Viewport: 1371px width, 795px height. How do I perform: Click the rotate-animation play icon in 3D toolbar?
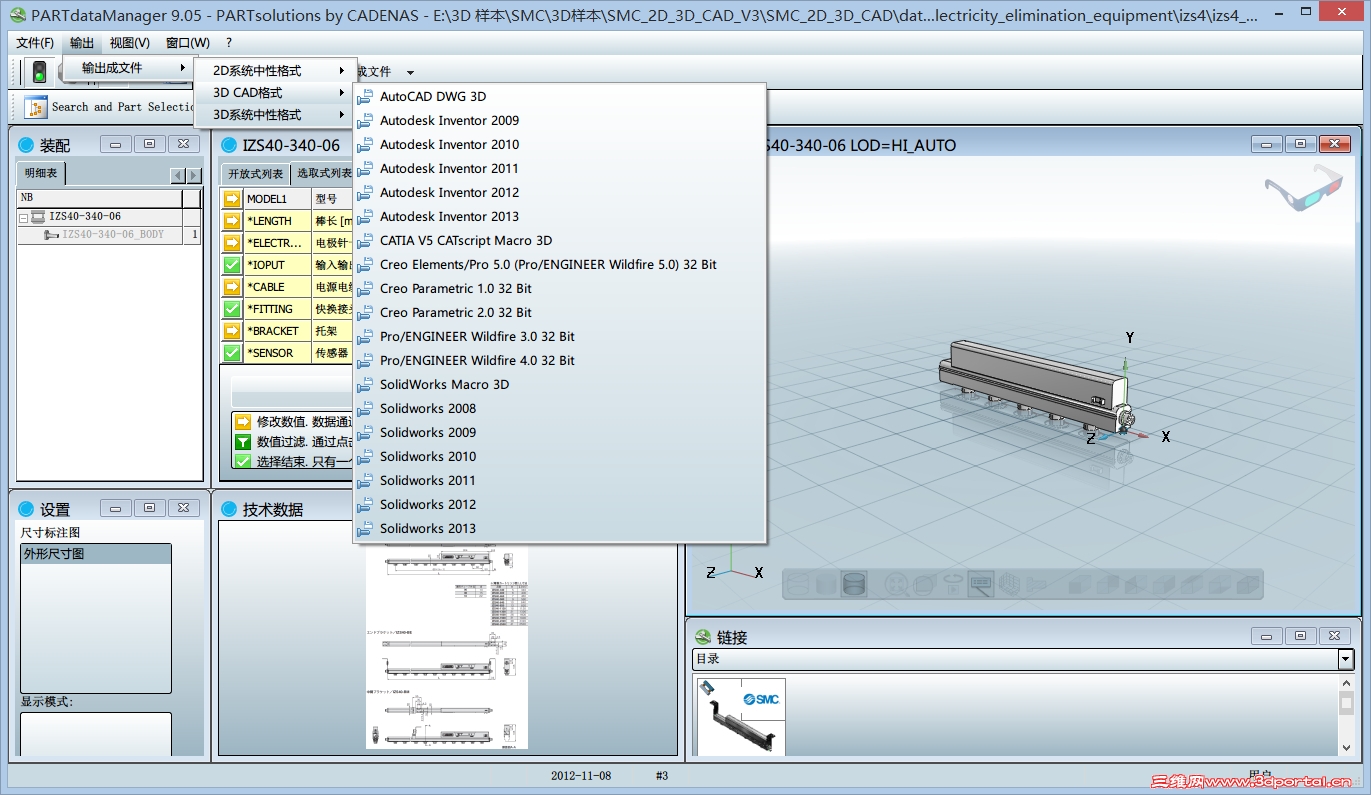[x=953, y=584]
